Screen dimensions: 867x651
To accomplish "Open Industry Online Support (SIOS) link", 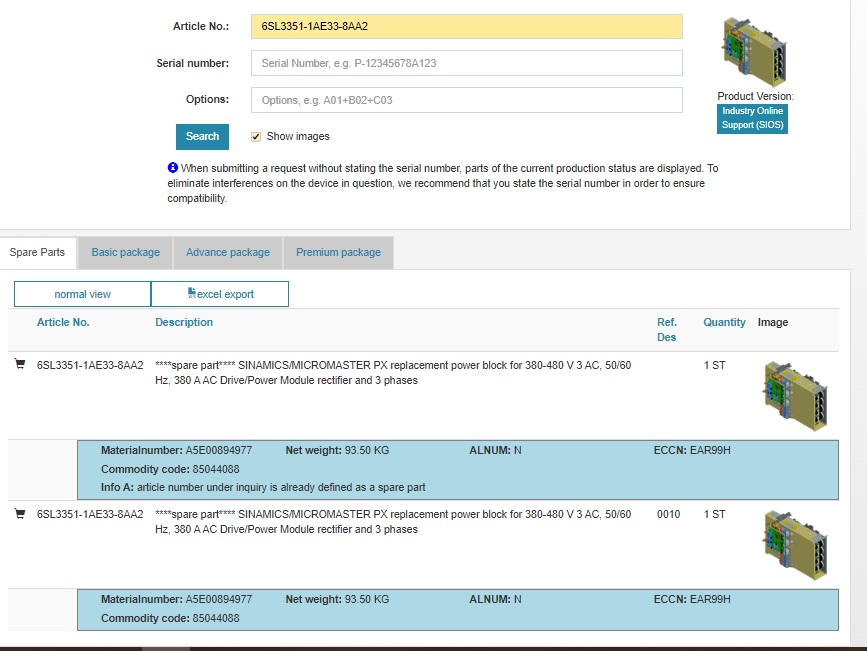I will [753, 118].
